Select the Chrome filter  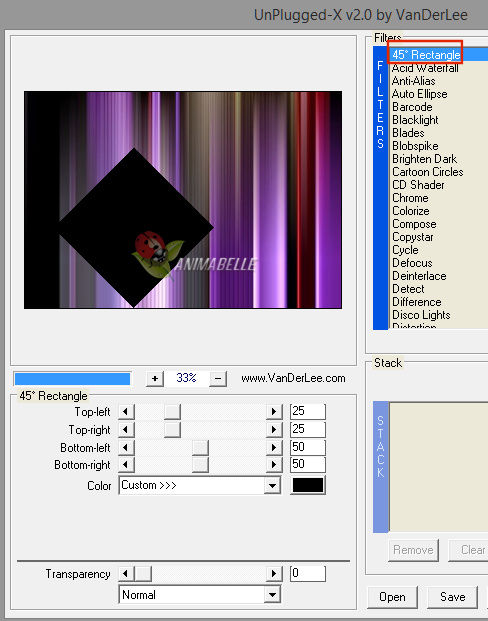410,198
